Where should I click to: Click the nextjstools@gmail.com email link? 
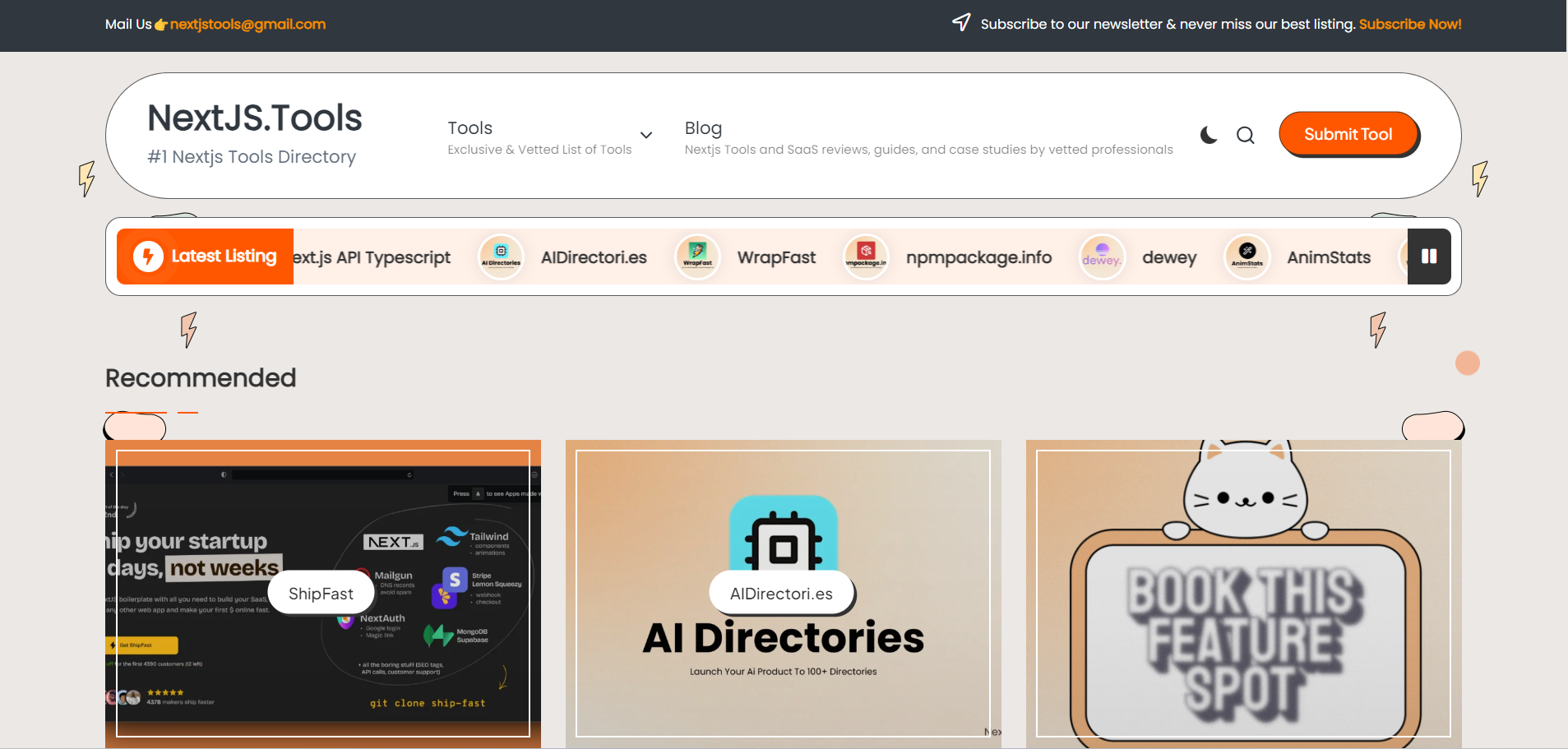click(x=247, y=25)
